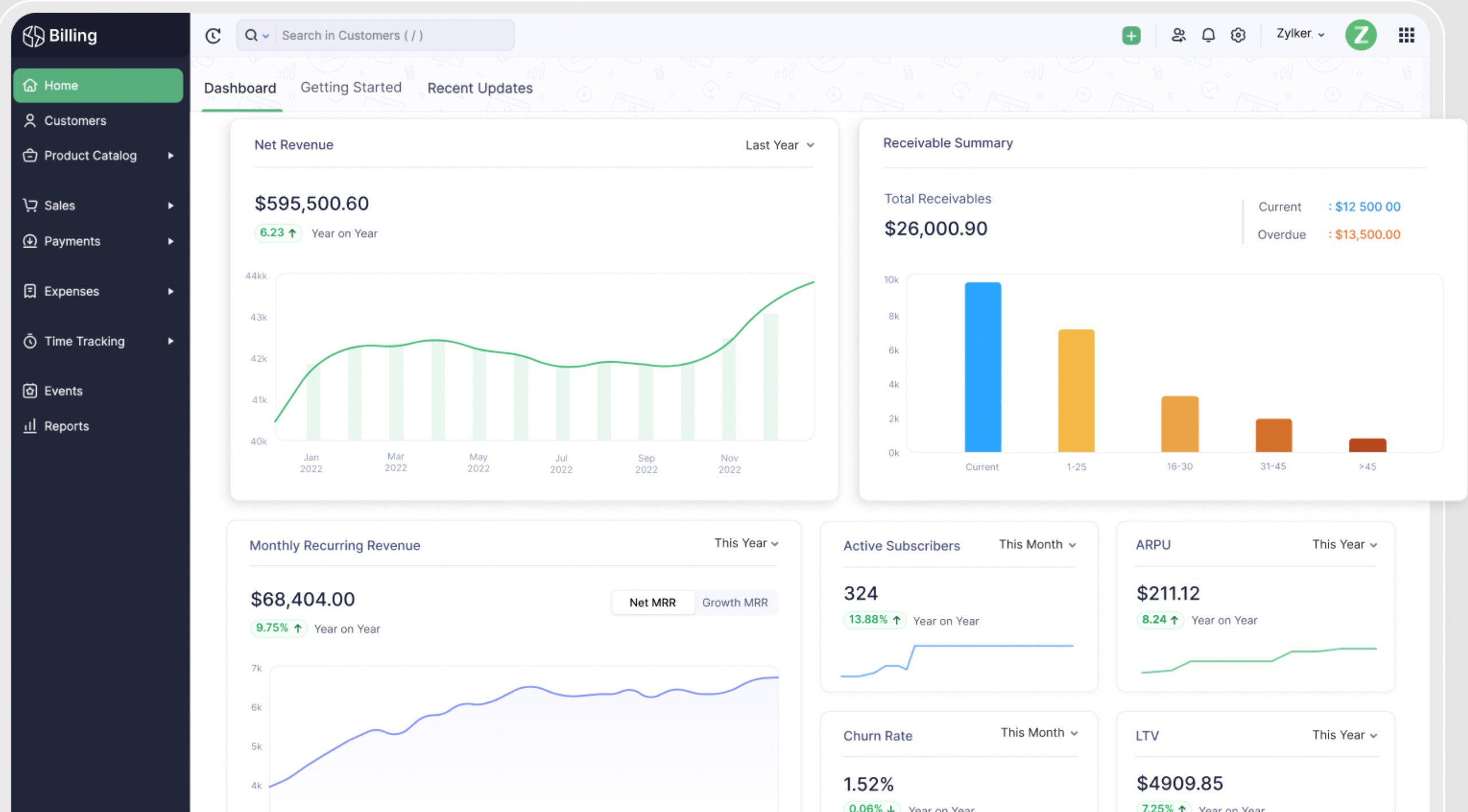Click the Reports bar chart icon
This screenshot has width=1468, height=812.
pos(30,426)
